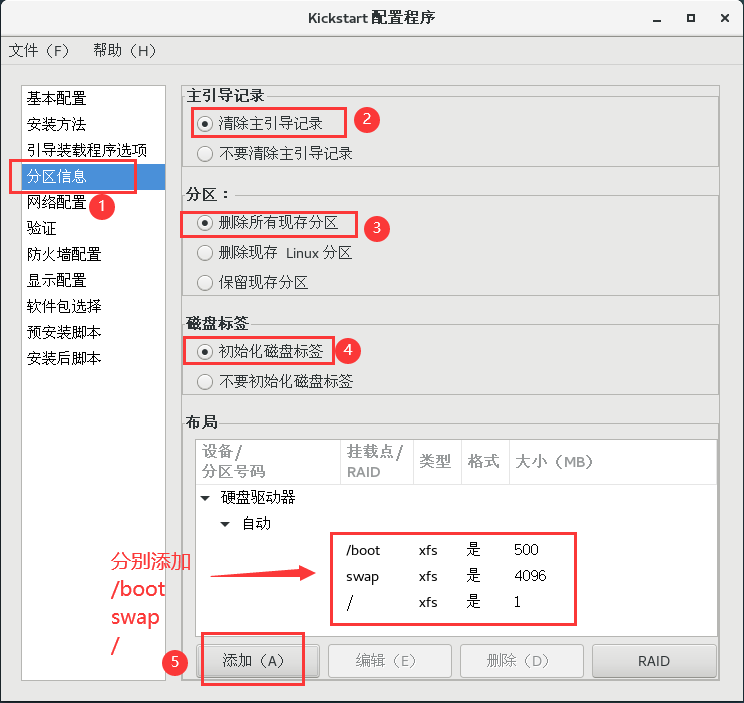The height and width of the screenshot is (703, 744).
Task: Go to 验证 section
Action: [x=93, y=229]
